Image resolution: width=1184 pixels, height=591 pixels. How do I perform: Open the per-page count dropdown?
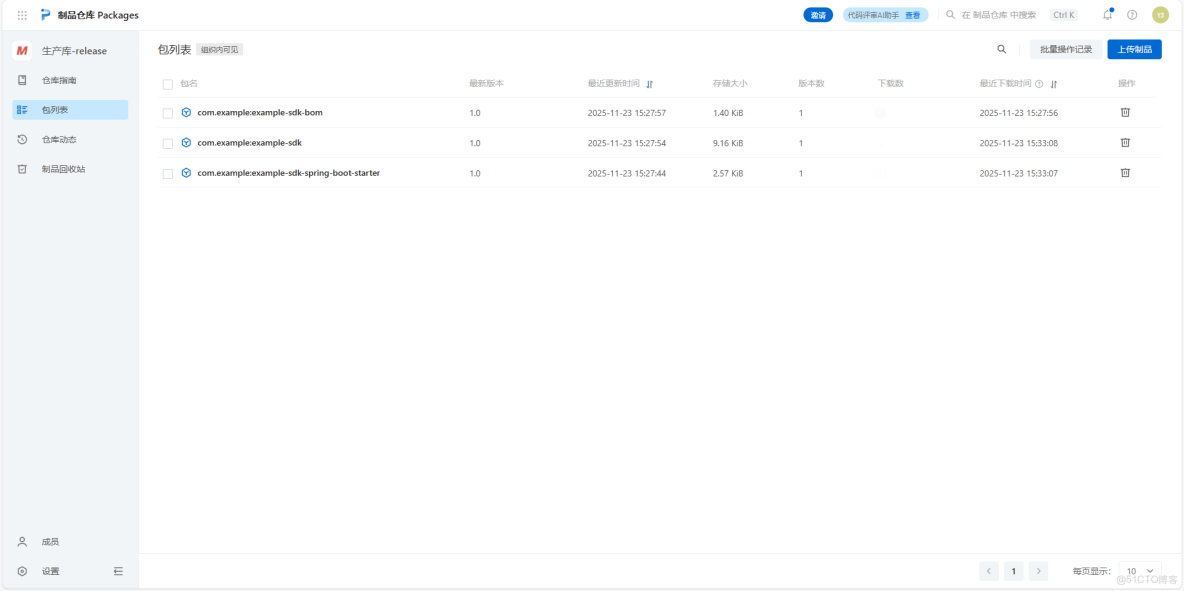click(x=1139, y=571)
